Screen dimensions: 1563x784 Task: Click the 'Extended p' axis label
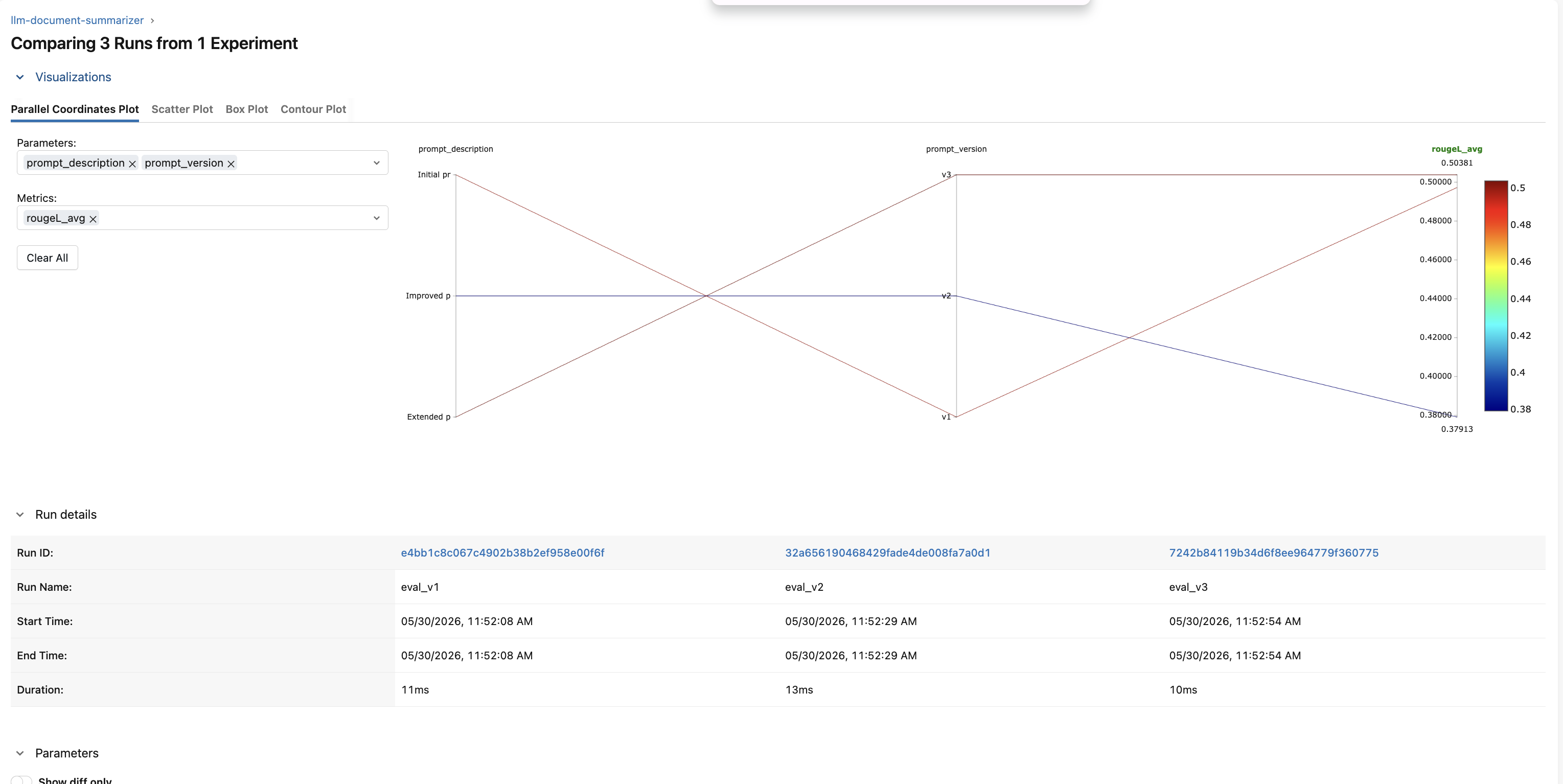click(x=428, y=417)
